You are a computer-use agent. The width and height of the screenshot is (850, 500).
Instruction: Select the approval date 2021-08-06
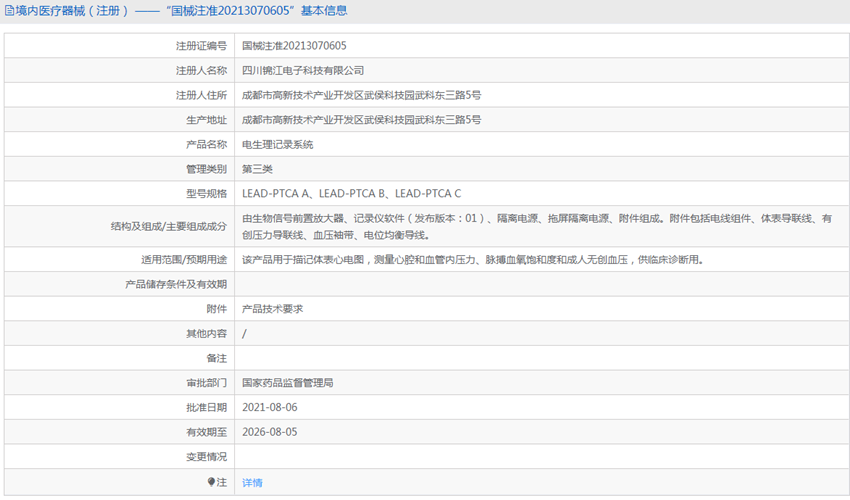pos(269,407)
